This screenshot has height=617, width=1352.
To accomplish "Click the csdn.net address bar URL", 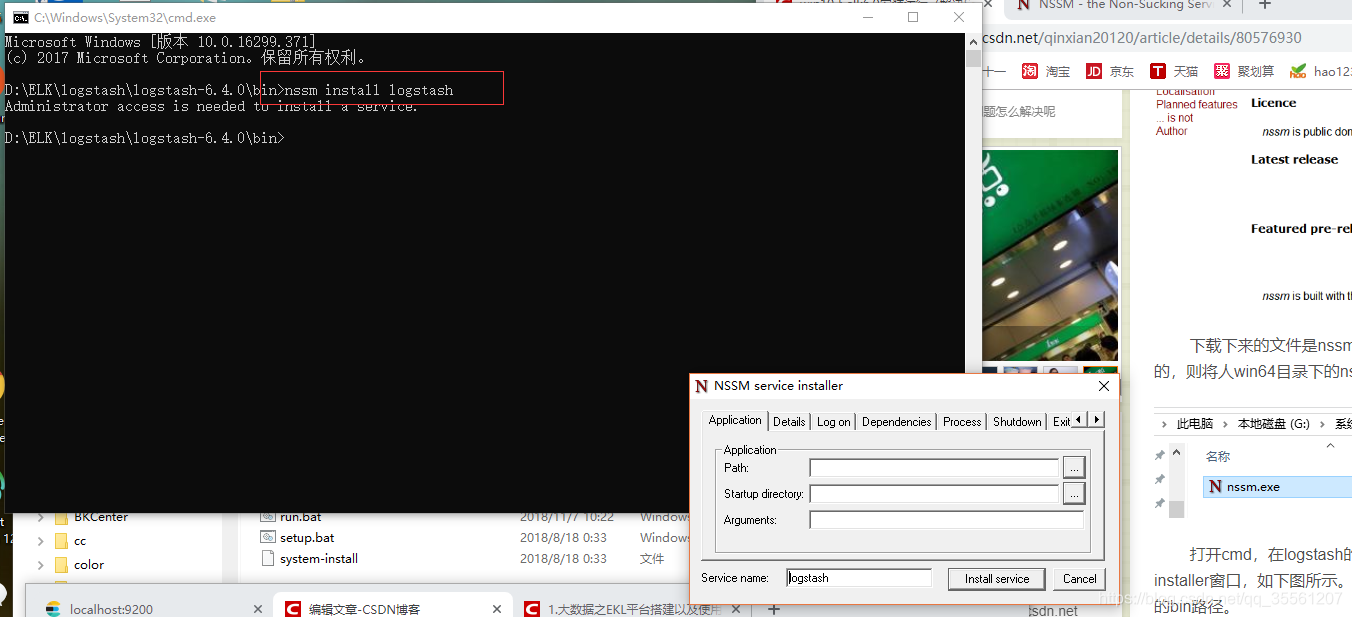I will (x=1141, y=38).
